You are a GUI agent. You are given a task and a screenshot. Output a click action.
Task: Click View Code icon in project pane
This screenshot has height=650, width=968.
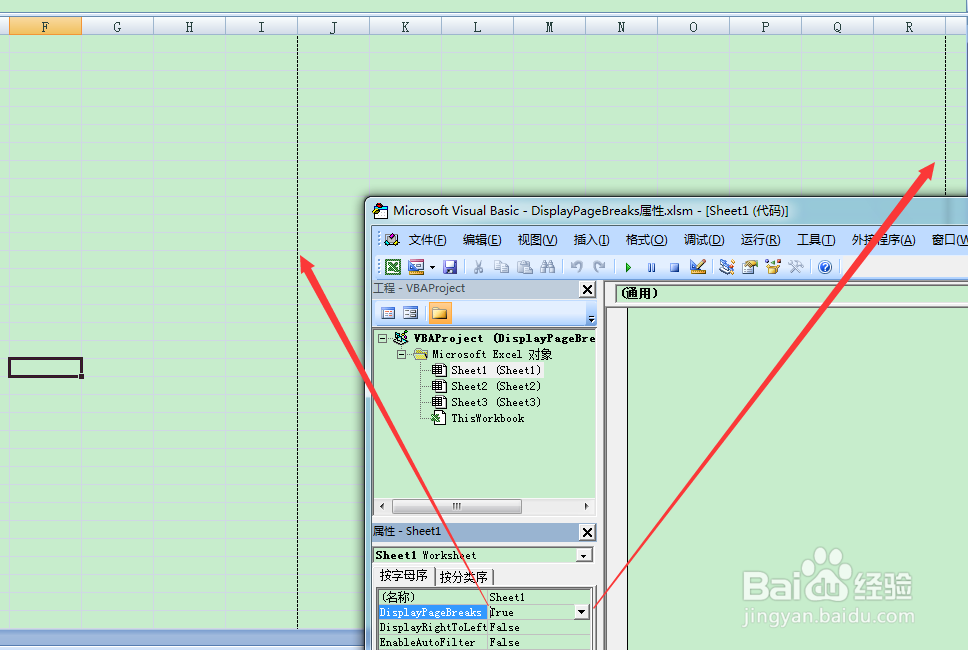point(388,313)
